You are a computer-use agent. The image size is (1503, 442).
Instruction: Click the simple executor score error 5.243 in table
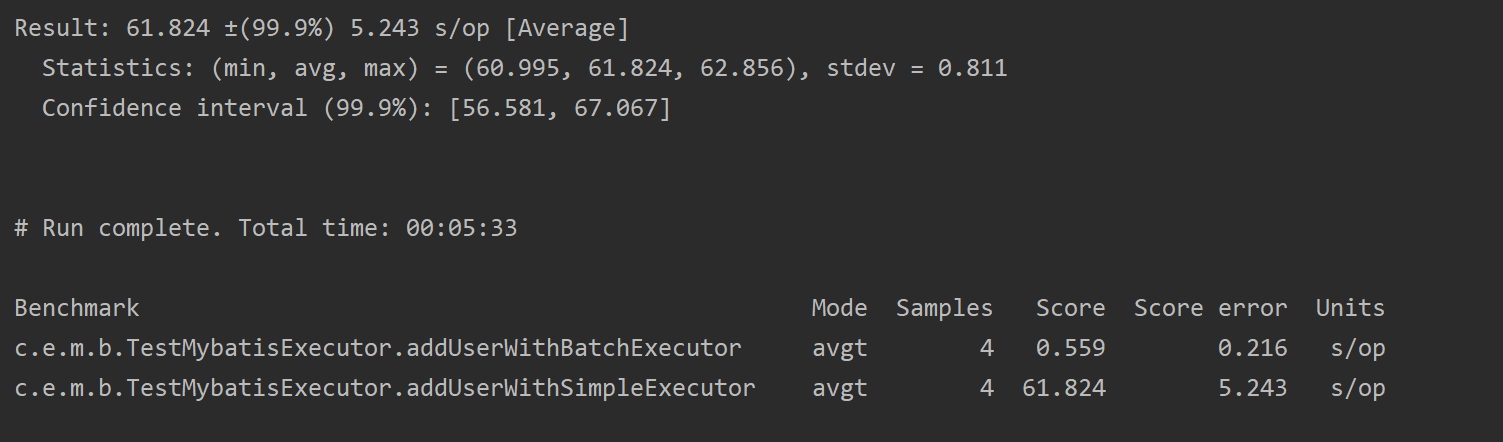1252,388
